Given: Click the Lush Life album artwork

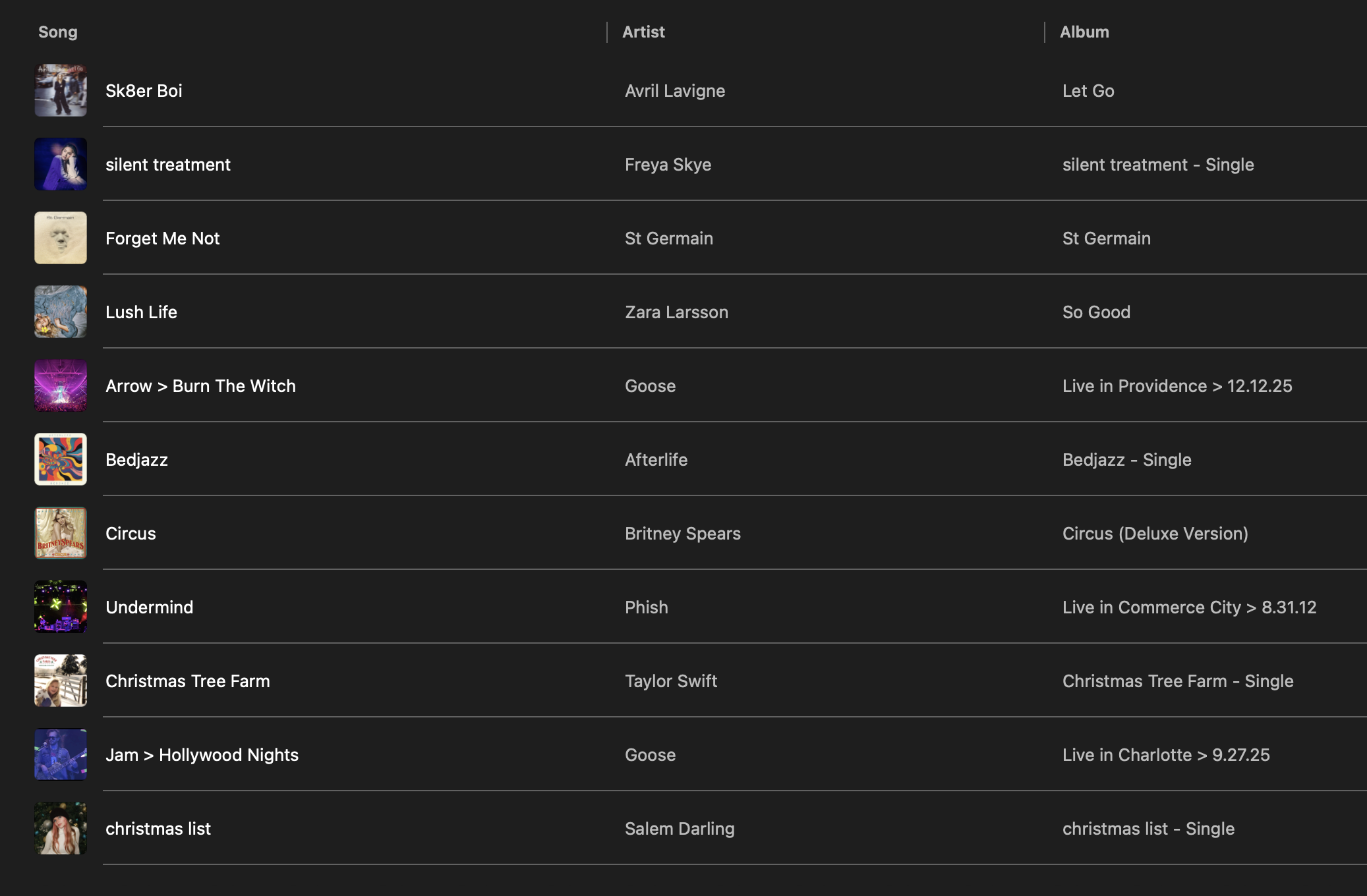Looking at the screenshot, I should pyautogui.click(x=61, y=312).
